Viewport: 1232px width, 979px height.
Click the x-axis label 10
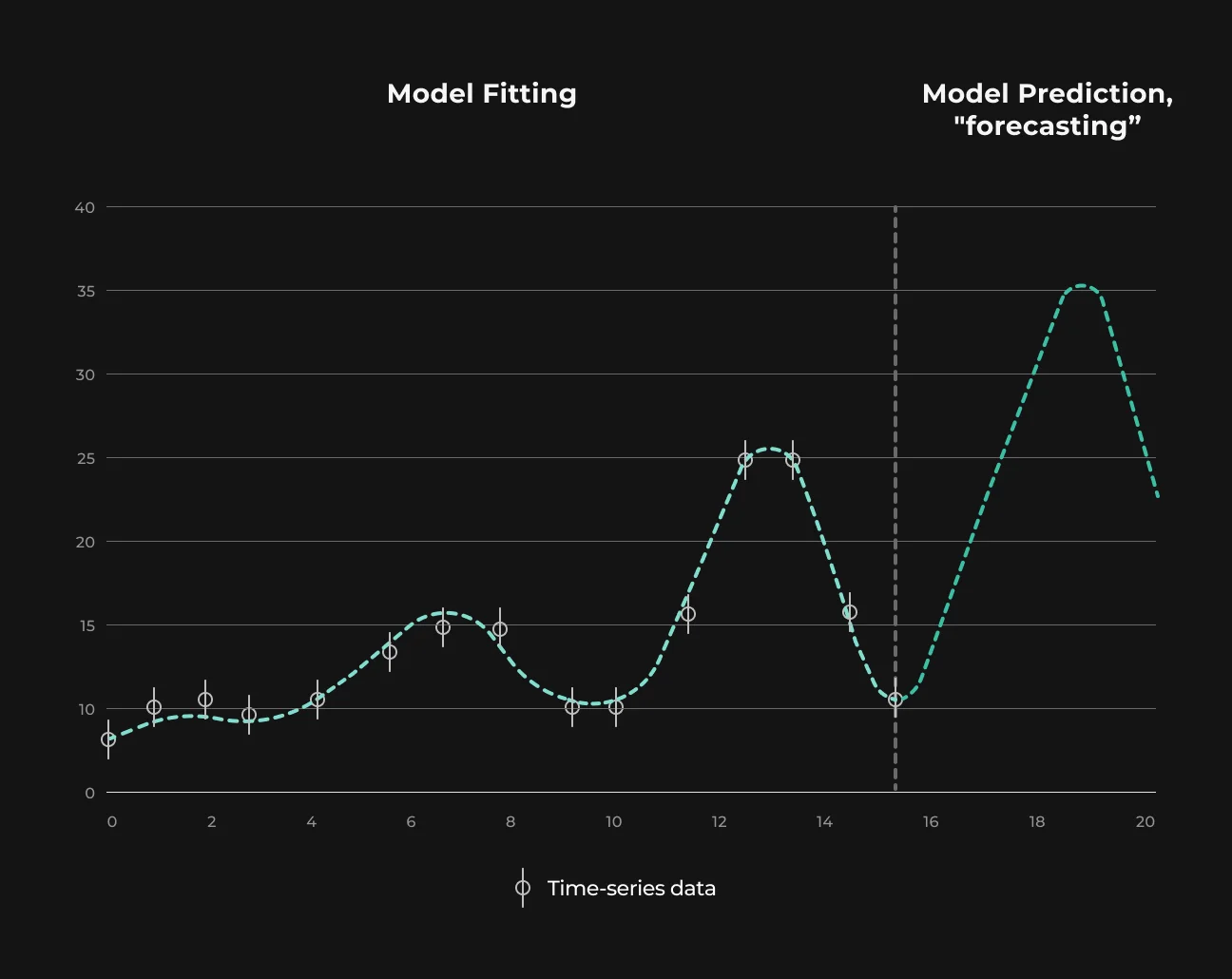614,821
